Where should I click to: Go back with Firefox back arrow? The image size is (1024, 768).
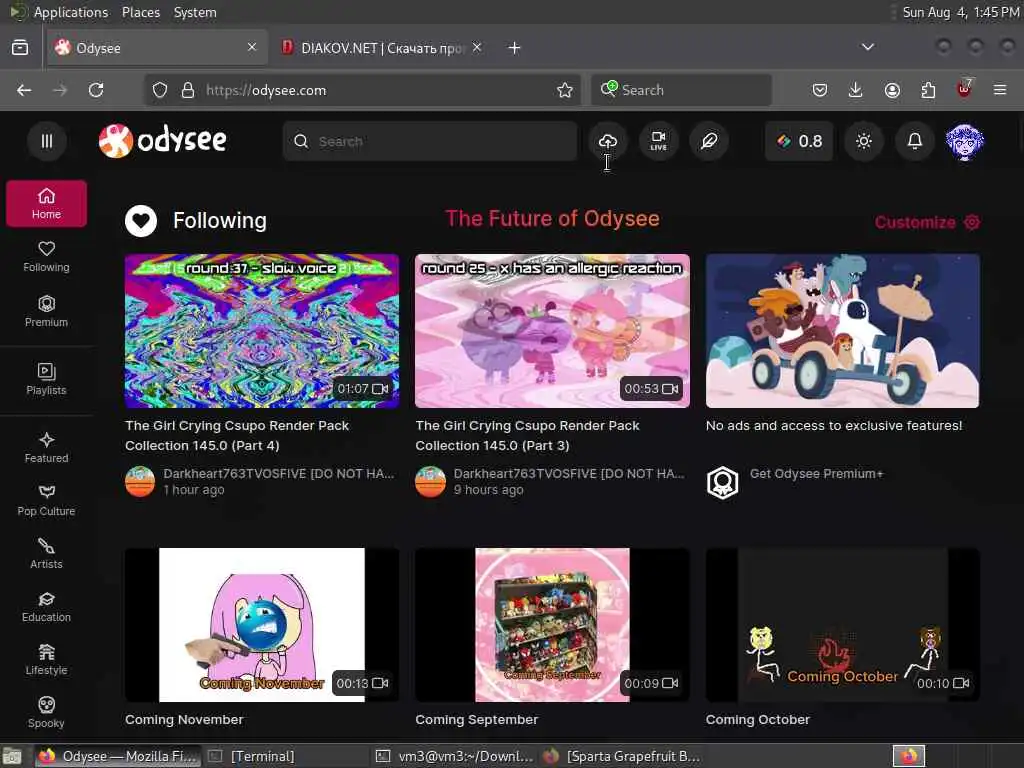pos(24,90)
